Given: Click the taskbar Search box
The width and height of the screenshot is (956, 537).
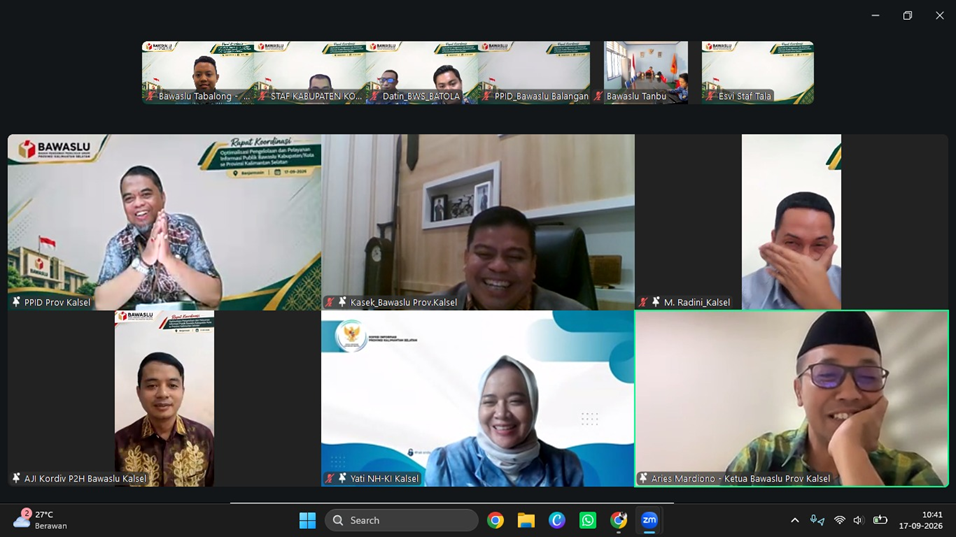Looking at the screenshot, I should click(x=402, y=520).
